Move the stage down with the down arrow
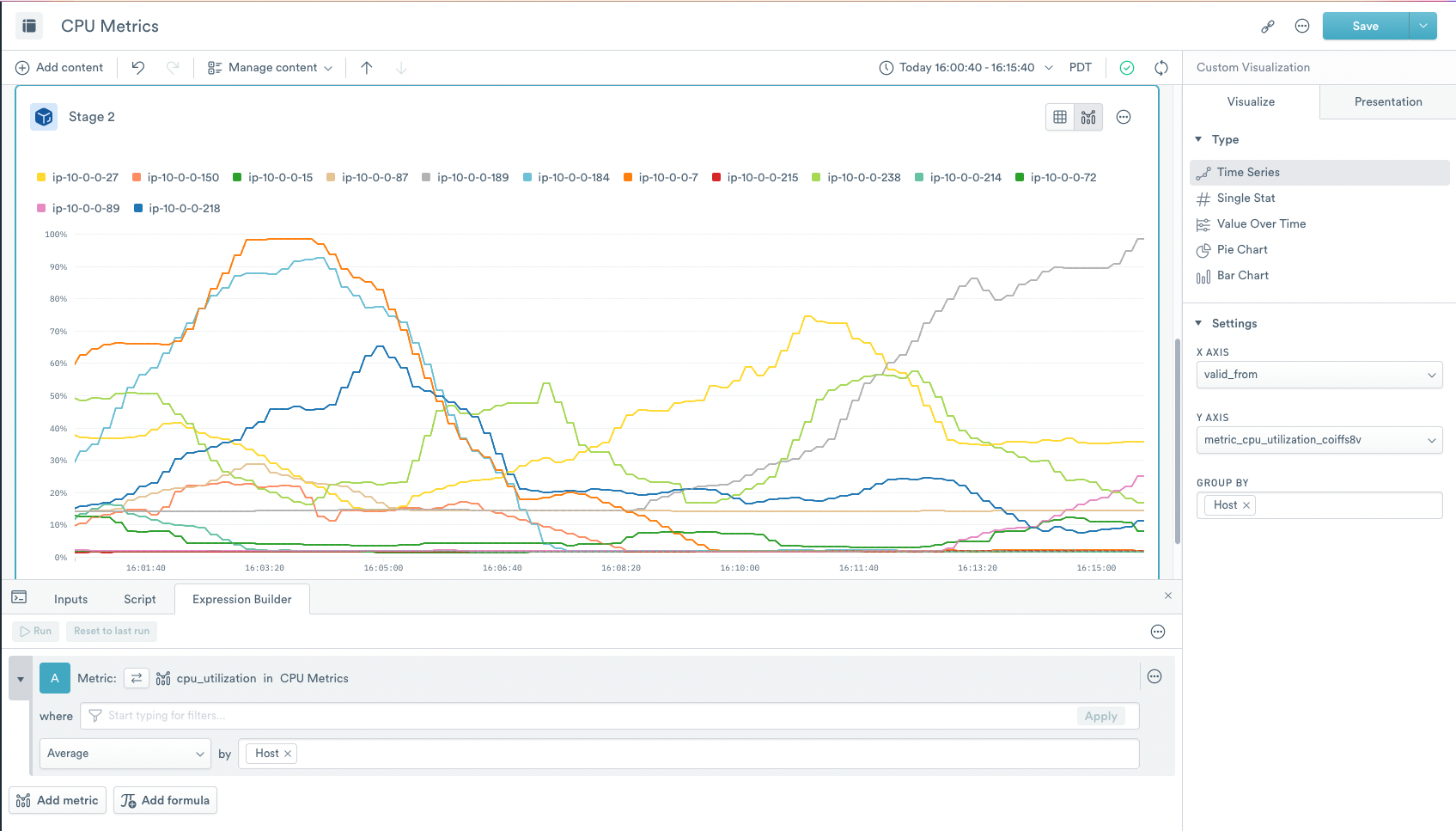The width and height of the screenshot is (1456, 831). click(401, 67)
